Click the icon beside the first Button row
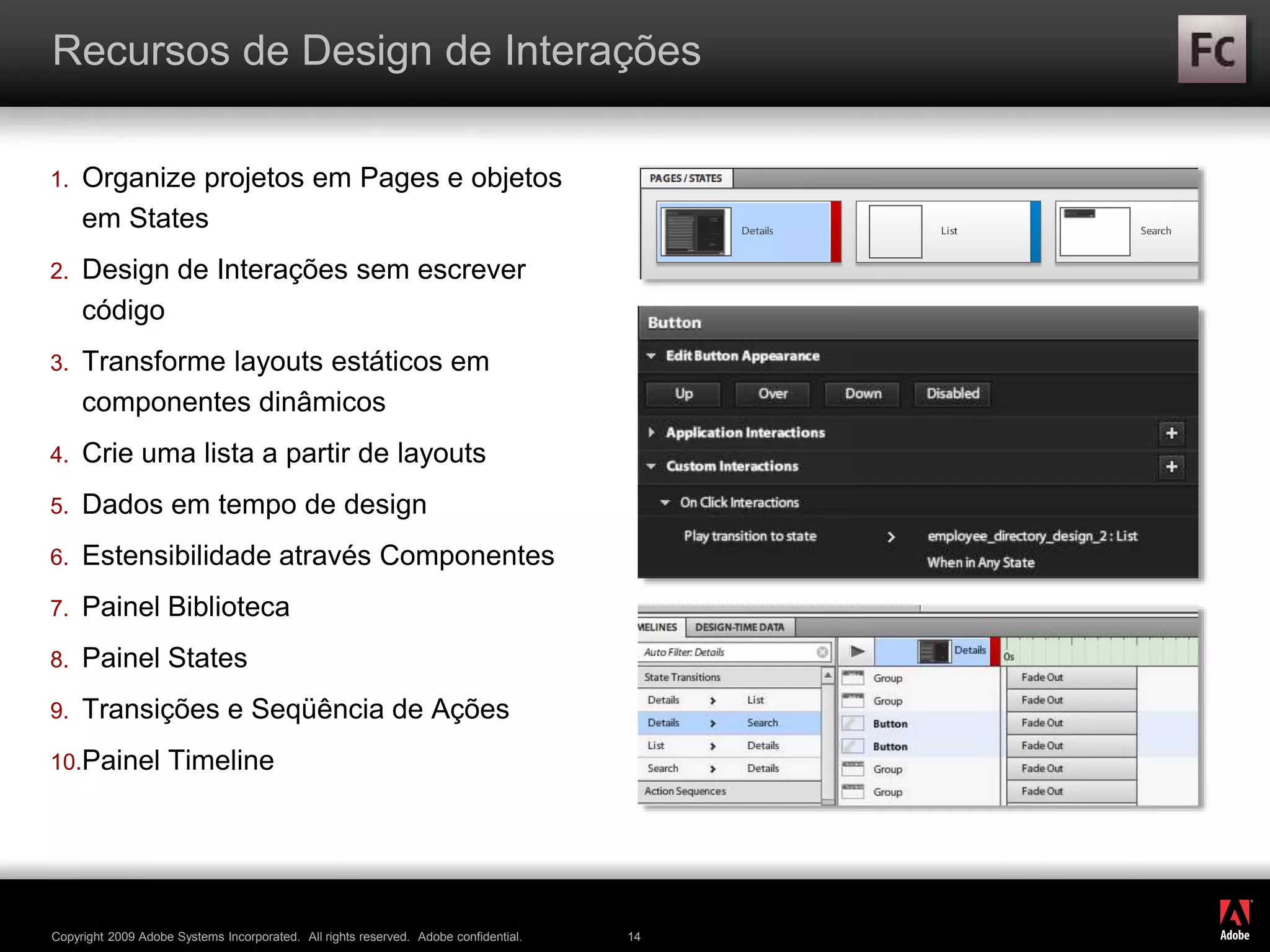Image resolution: width=1270 pixels, height=952 pixels. point(853,723)
